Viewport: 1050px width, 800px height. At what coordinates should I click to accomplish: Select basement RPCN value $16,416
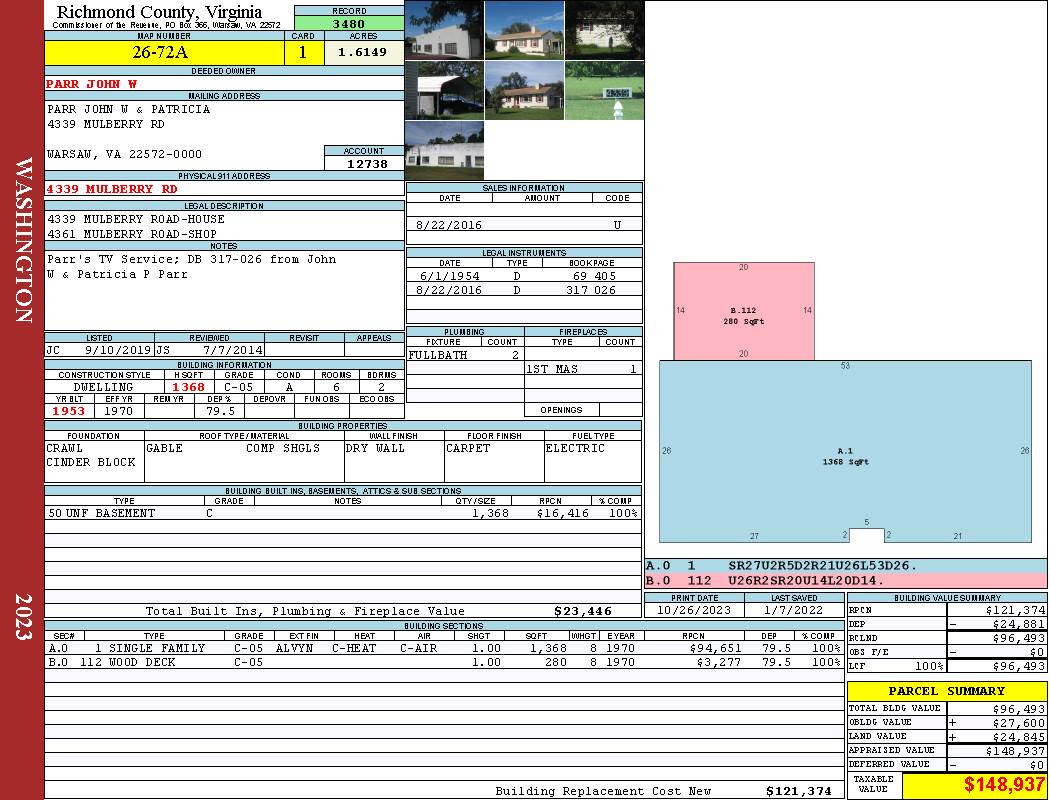tap(562, 513)
